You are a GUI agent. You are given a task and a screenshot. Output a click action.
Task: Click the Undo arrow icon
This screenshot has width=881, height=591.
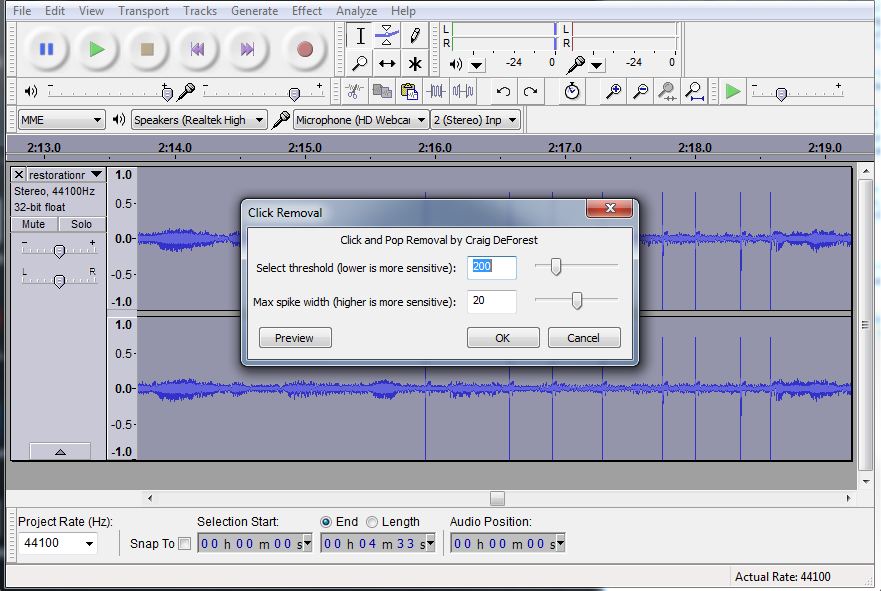pos(503,91)
